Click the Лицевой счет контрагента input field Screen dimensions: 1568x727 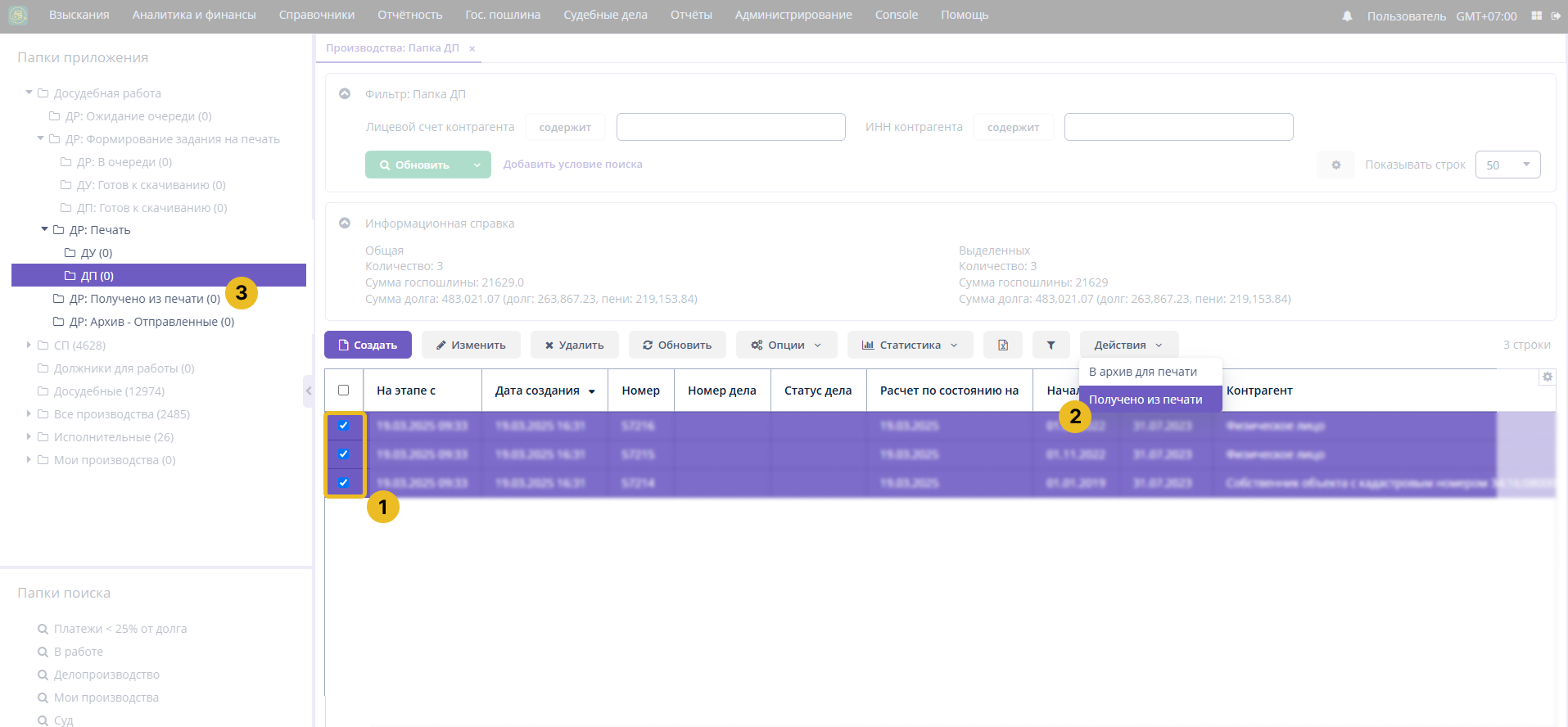(730, 128)
